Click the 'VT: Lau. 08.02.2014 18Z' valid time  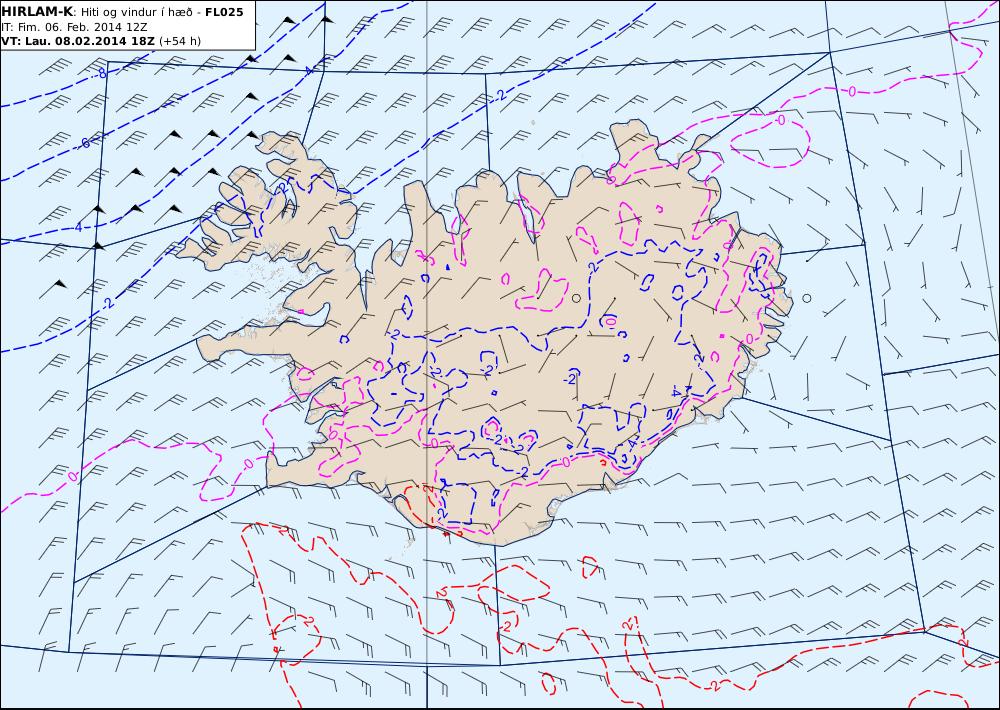point(78,41)
